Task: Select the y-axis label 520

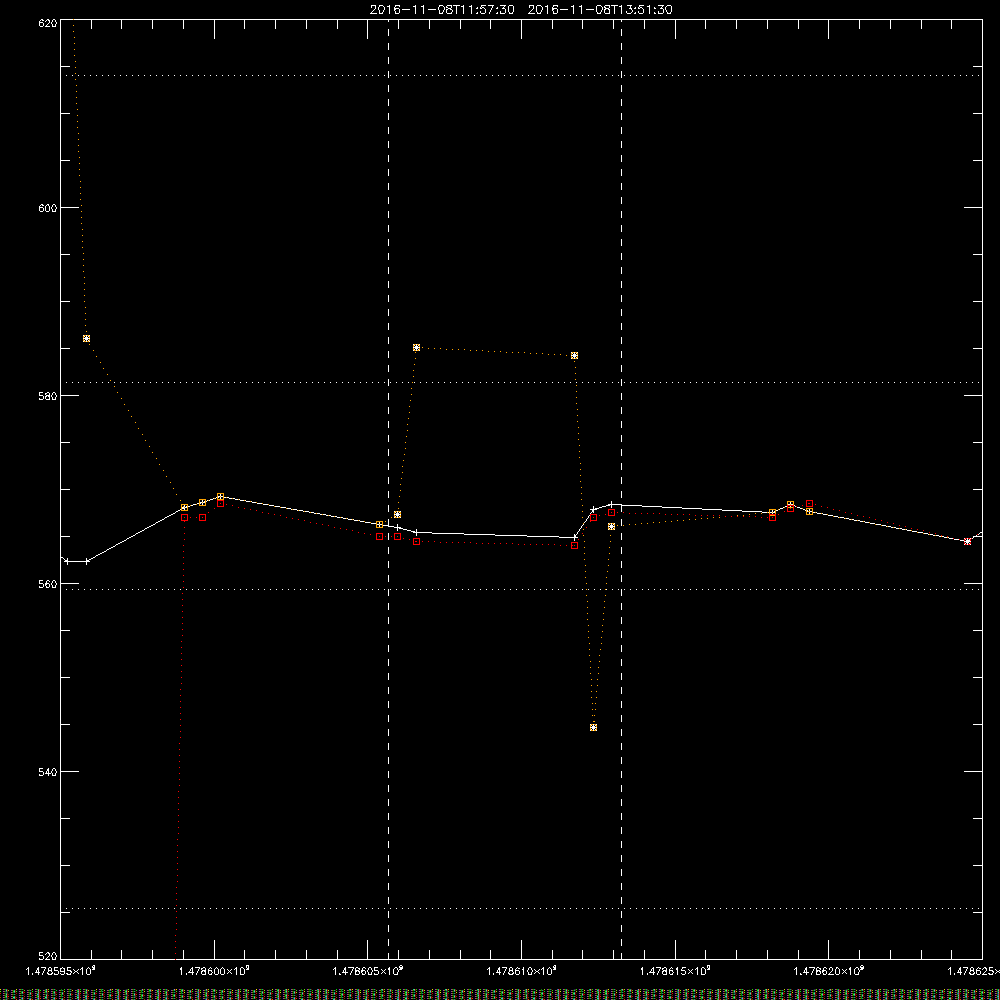Action: 48,956
